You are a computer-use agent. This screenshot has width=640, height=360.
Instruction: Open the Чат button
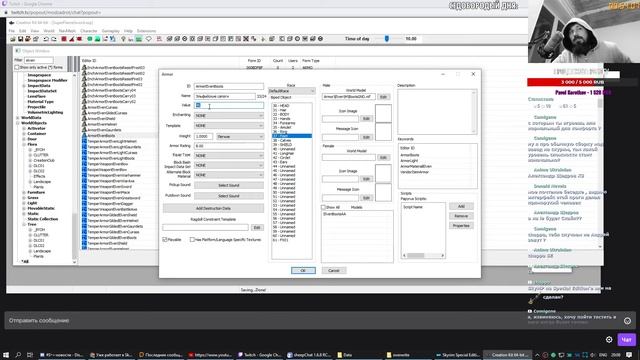tap(626, 340)
